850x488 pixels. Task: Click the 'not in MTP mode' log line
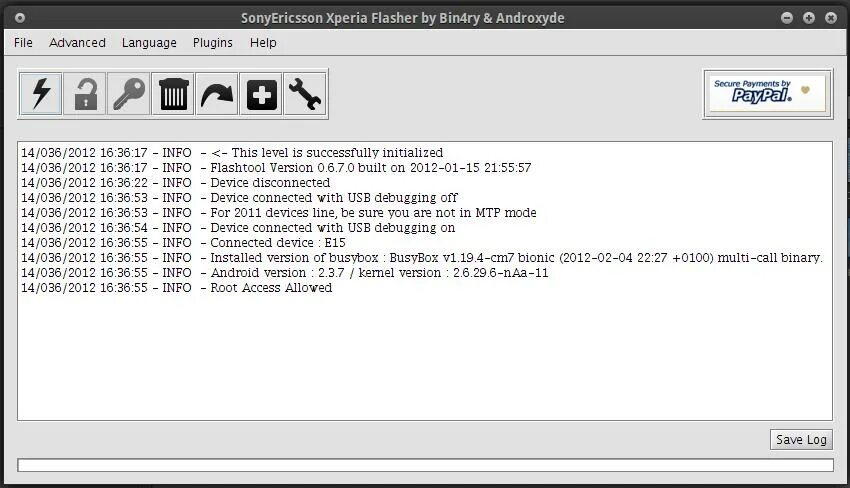[279, 213]
